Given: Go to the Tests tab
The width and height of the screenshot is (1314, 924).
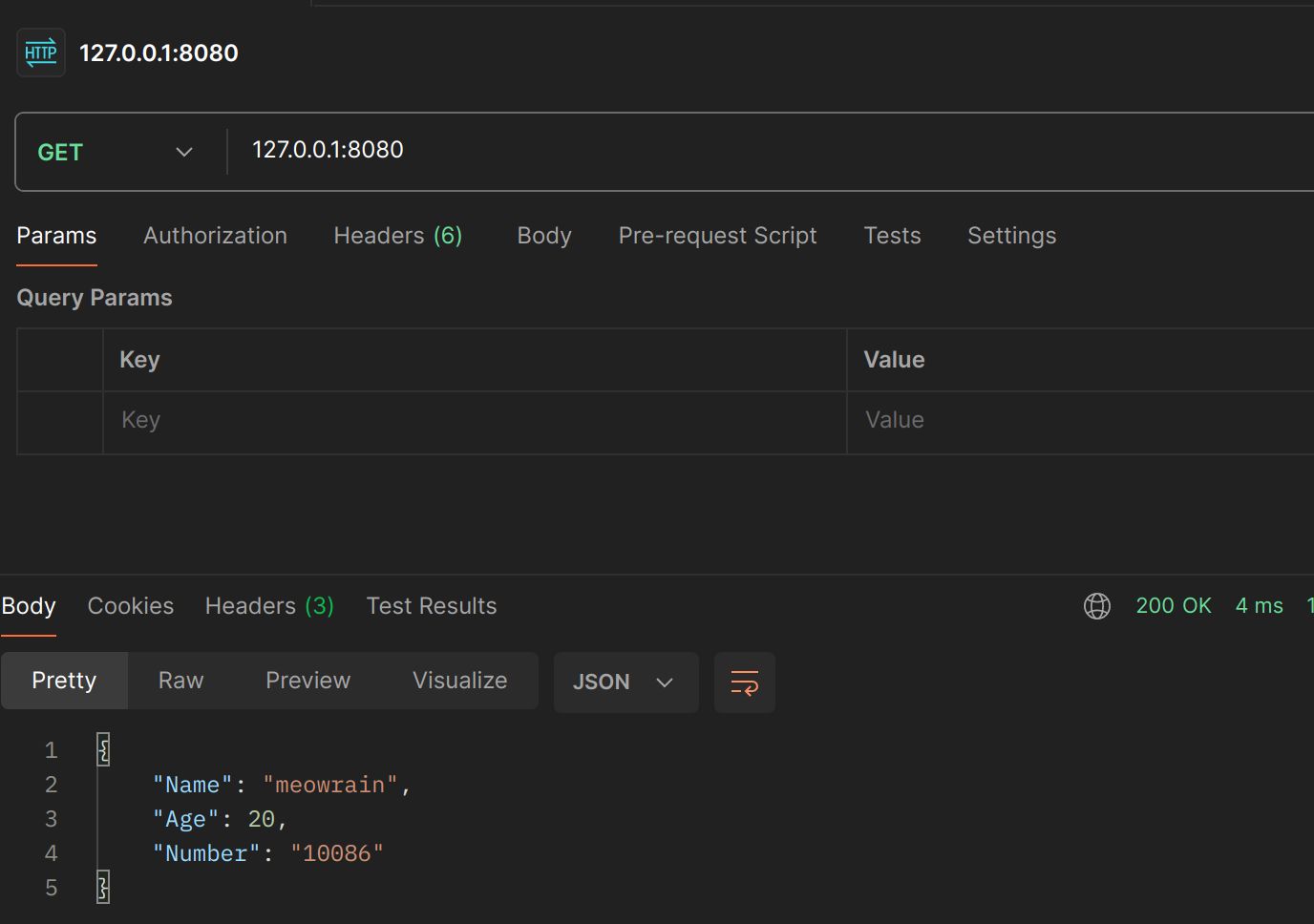Looking at the screenshot, I should 892,236.
